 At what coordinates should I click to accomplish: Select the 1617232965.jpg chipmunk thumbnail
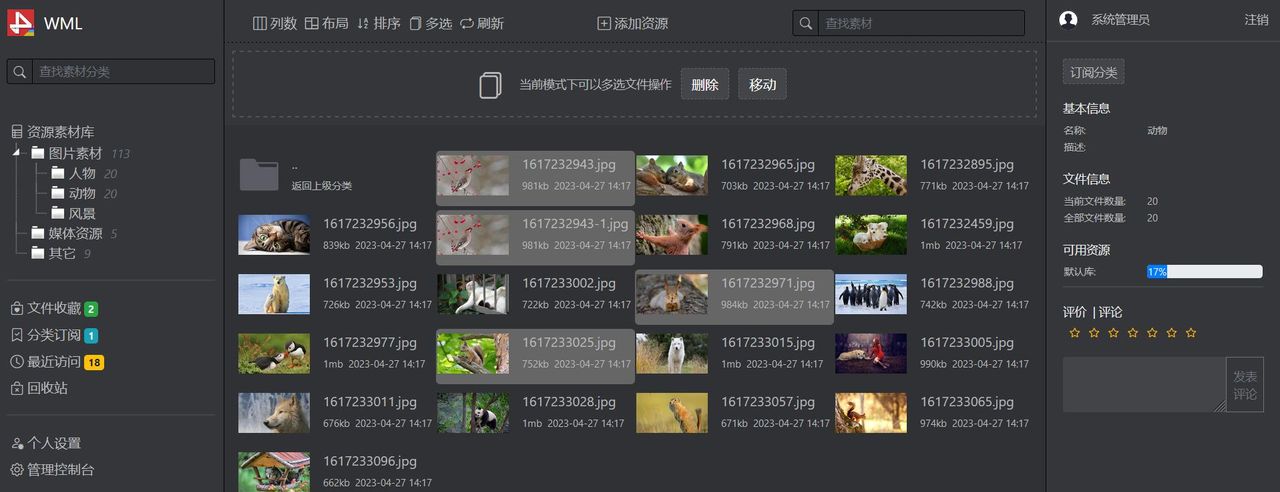pos(672,175)
